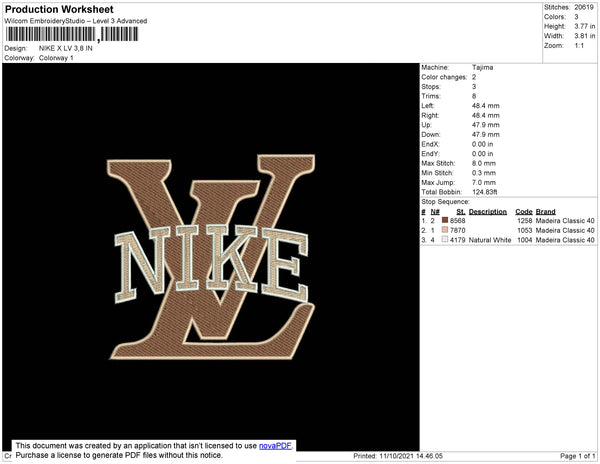This screenshot has width=600, height=464.
Task: Click the 'Down:' measurement label
Action: point(431,135)
